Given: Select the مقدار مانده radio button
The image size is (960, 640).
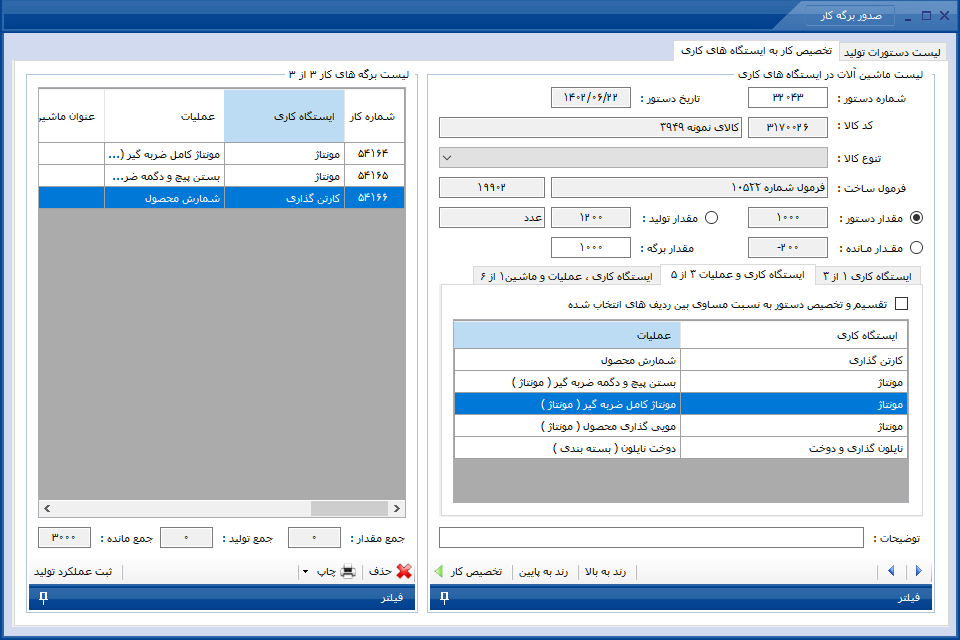Looking at the screenshot, I should 916,247.
